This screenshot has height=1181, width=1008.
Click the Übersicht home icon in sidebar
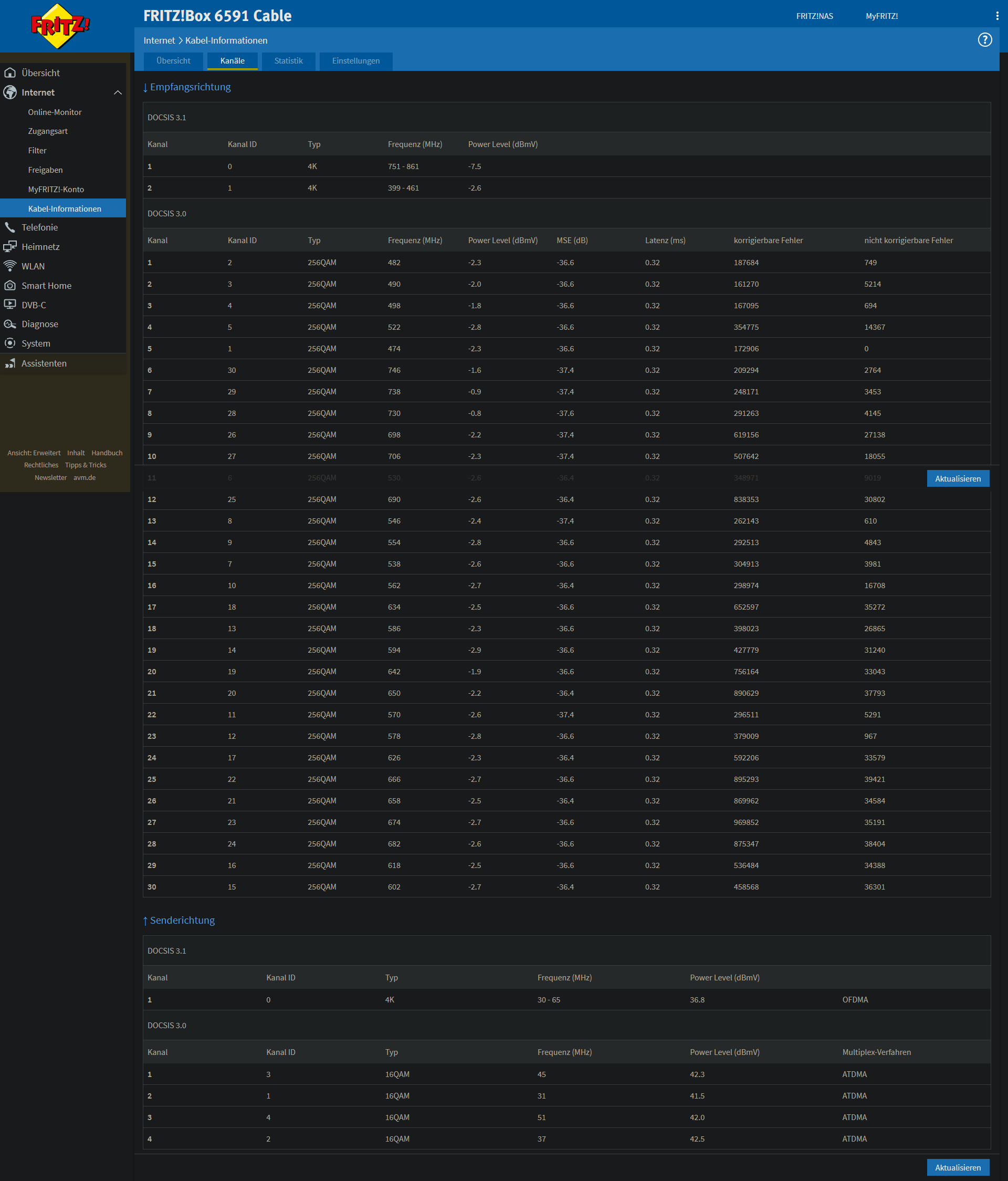click(x=9, y=73)
